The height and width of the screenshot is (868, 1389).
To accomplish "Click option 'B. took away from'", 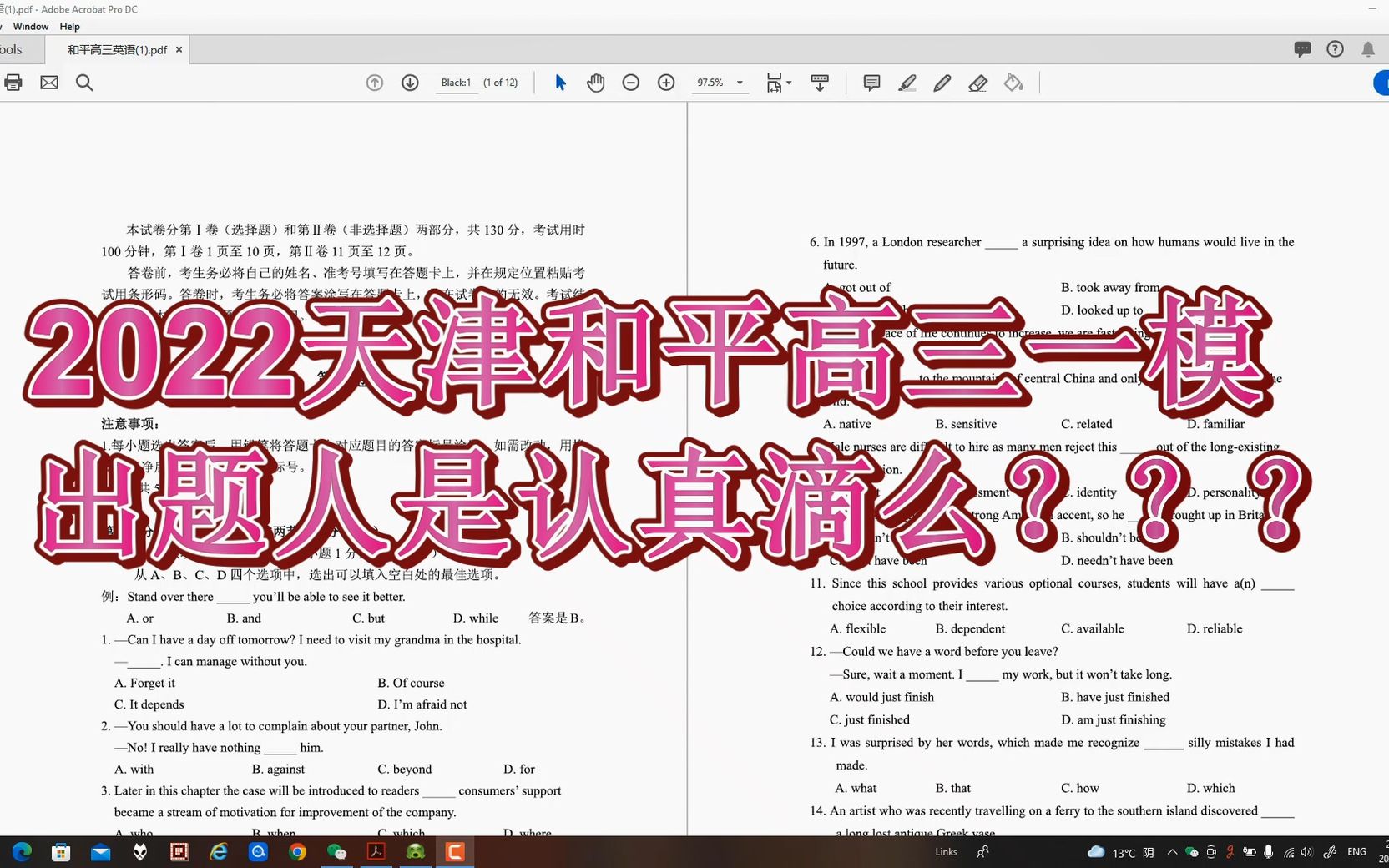I will (x=1110, y=287).
